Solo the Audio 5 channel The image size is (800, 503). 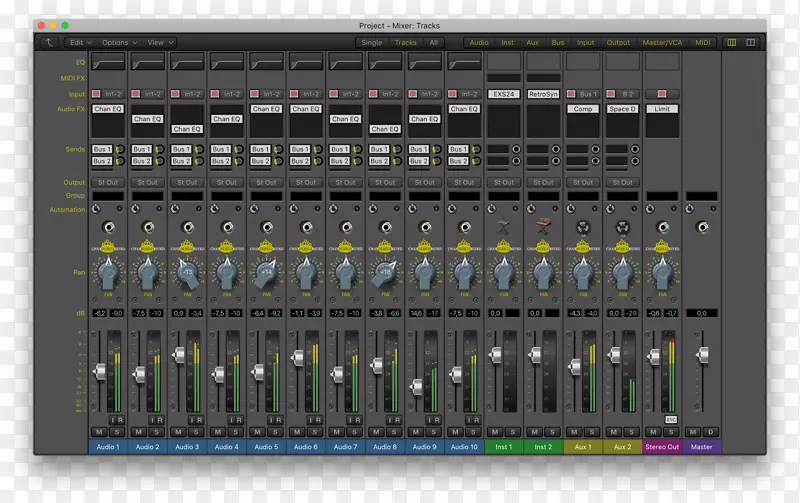(273, 432)
